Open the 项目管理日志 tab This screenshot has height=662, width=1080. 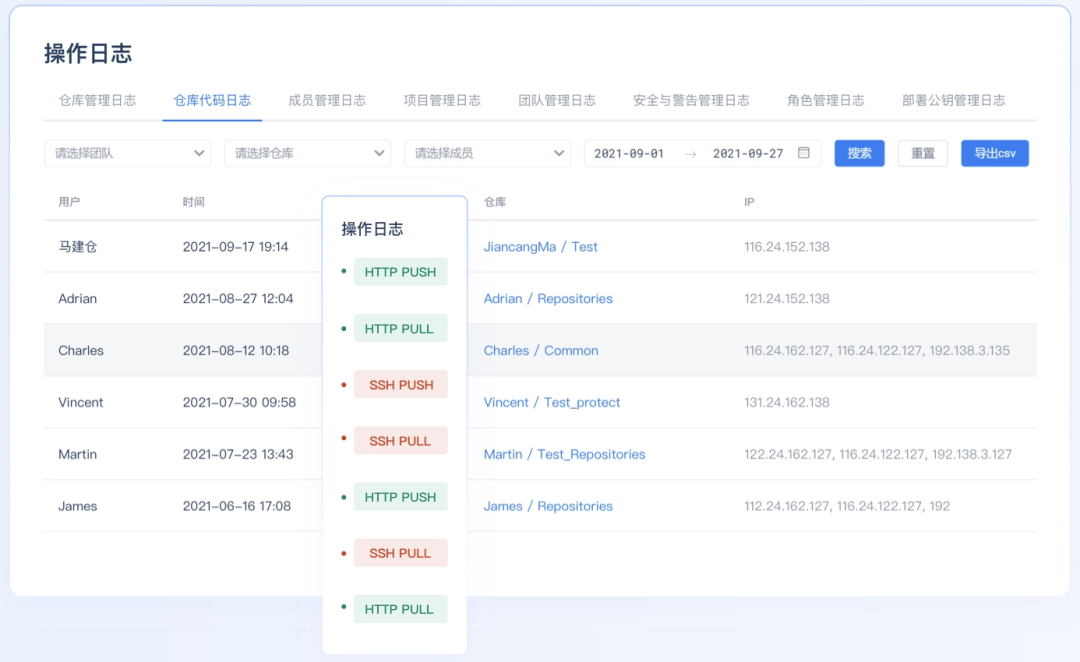pos(442,101)
